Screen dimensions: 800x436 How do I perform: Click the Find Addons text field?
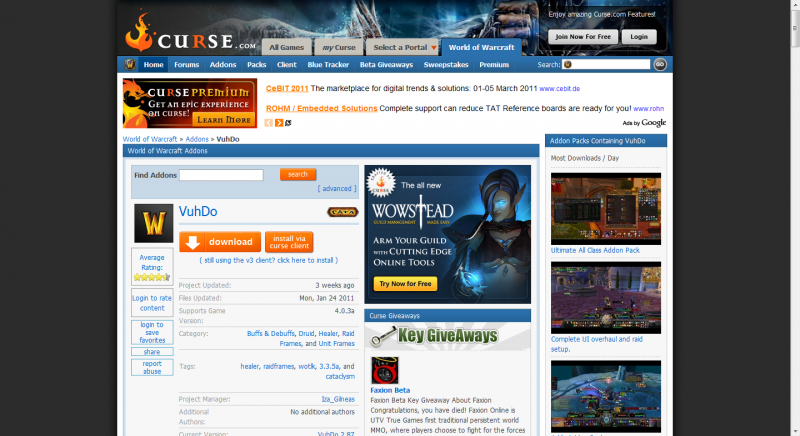[x=221, y=174]
